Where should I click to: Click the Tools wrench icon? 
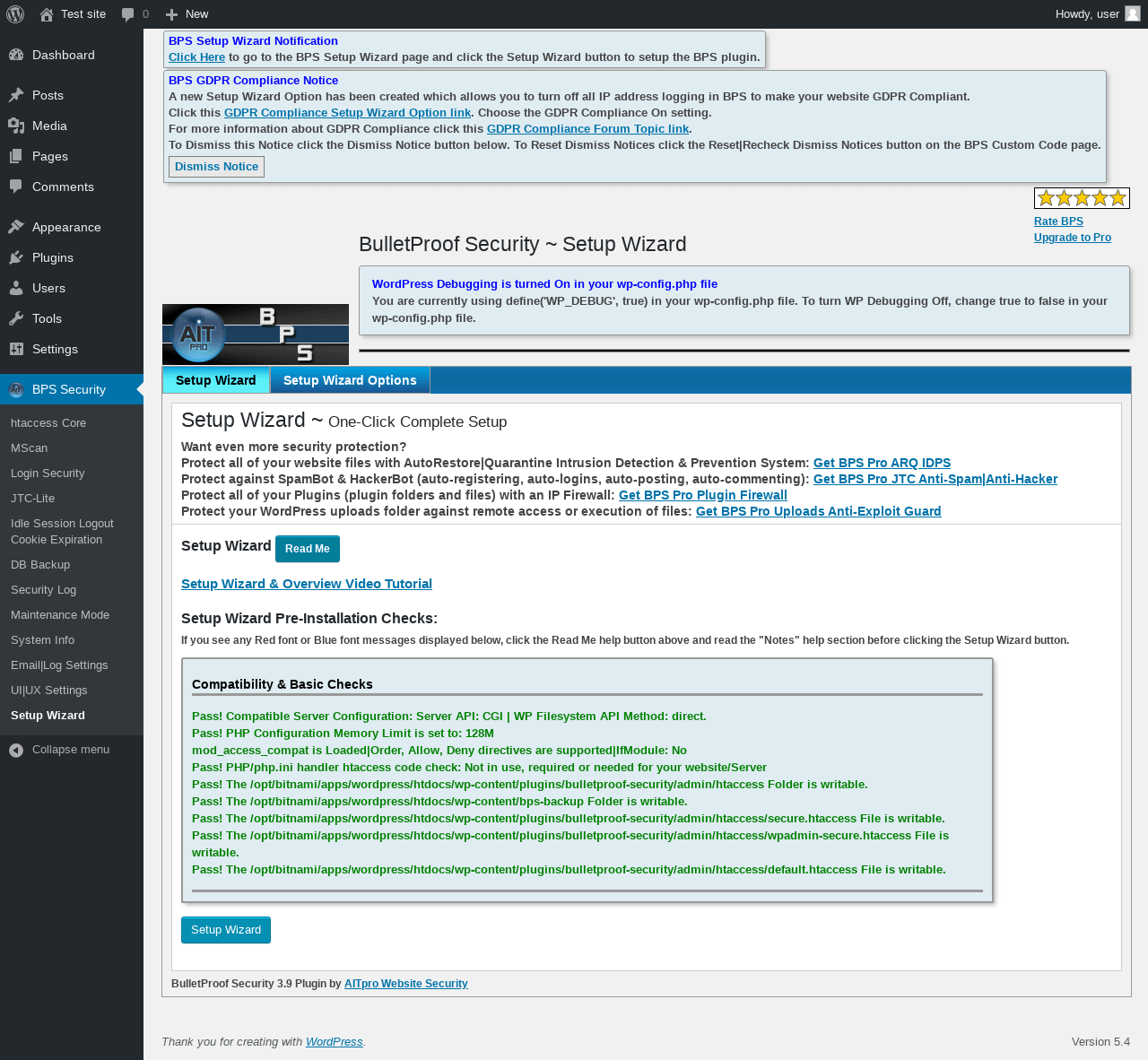16,318
